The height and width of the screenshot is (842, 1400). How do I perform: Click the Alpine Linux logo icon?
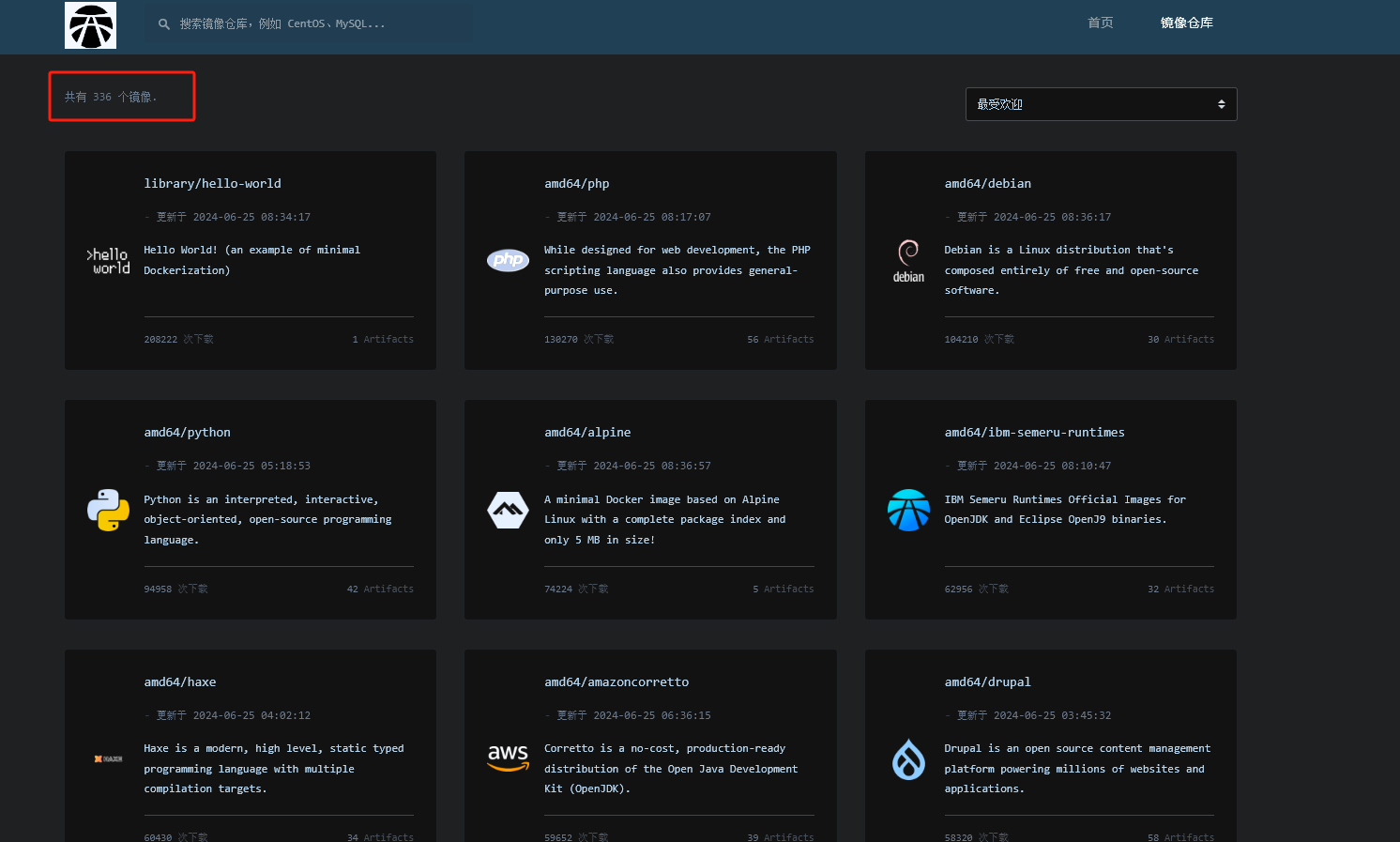(508, 510)
